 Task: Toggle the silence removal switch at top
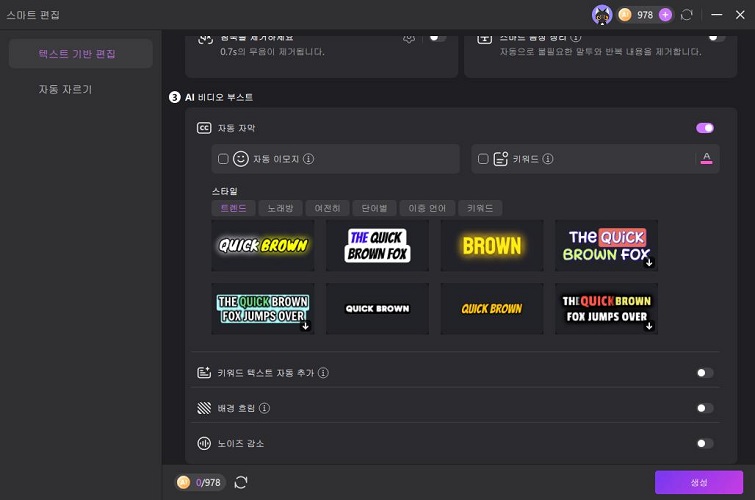[437, 38]
